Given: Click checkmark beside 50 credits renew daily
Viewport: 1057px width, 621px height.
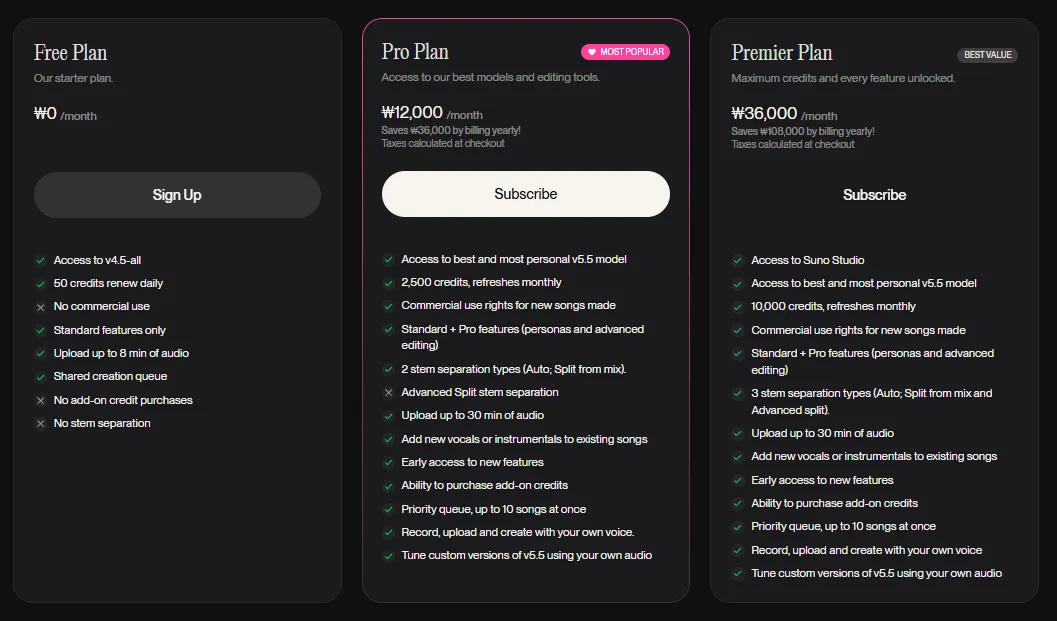Looking at the screenshot, I should pos(40,284).
